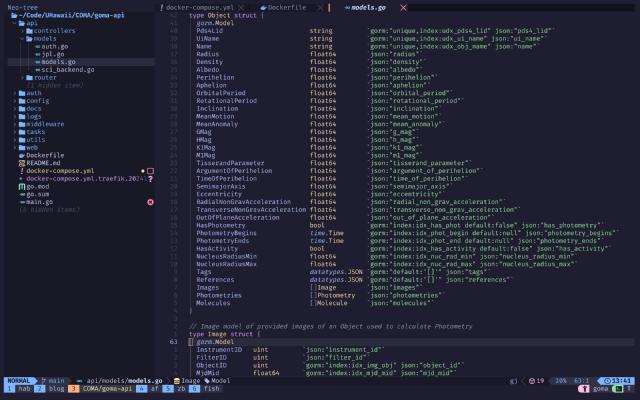Click the controllers folder icon
Image resolution: width=640 pixels, height=400 pixels.
[x=29, y=31]
